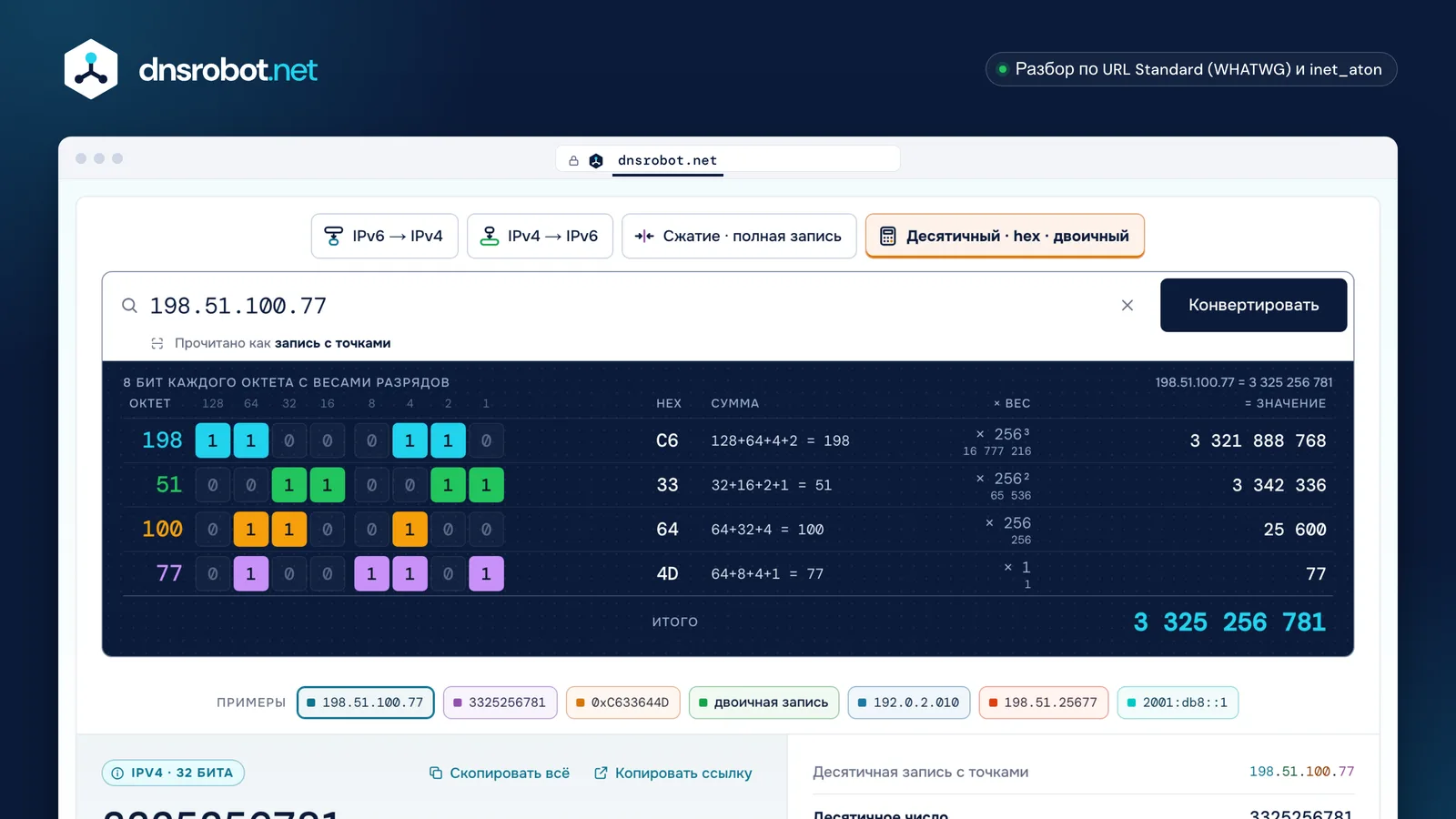
Task: Click the hex value 4D
Action: 667,574
